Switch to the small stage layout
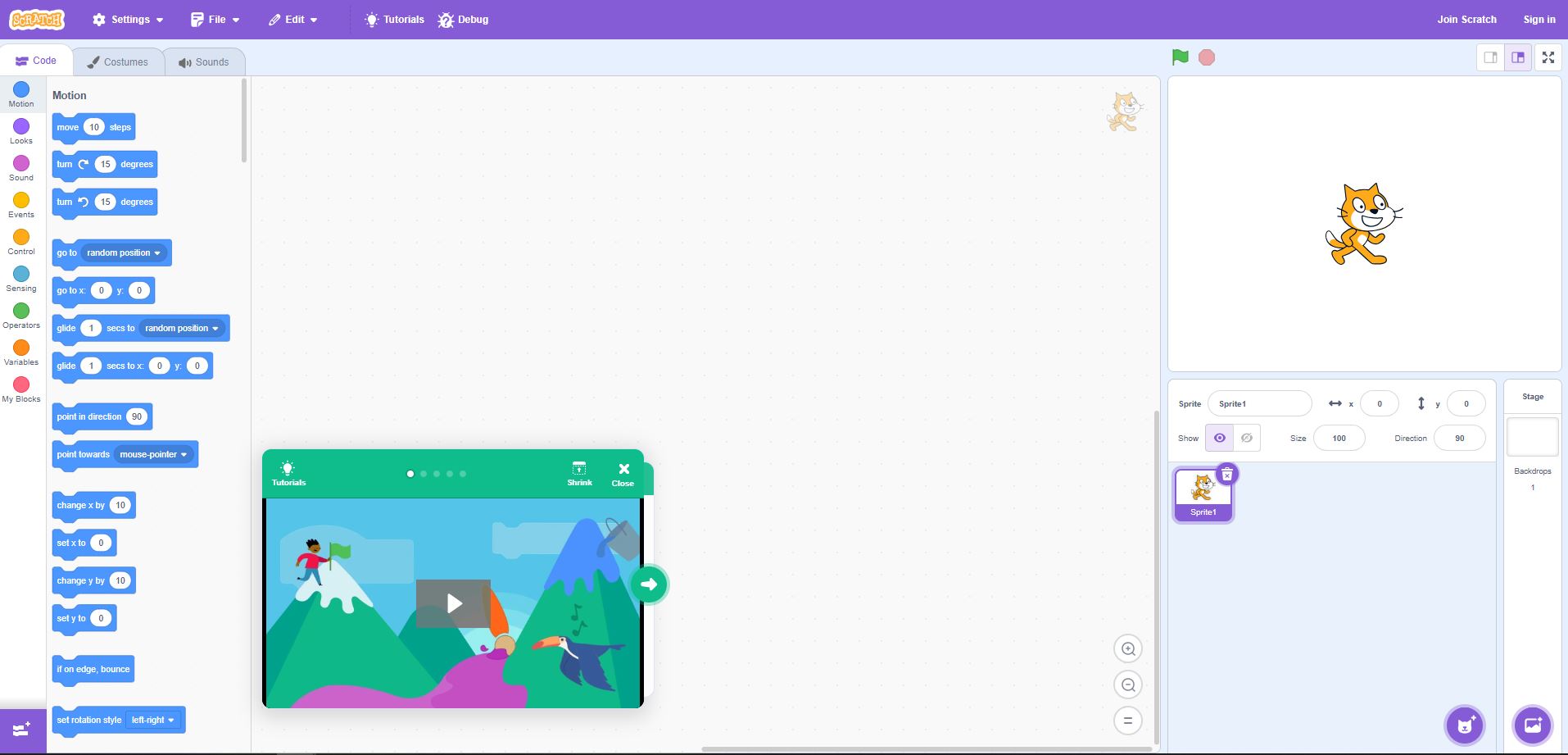 pyautogui.click(x=1489, y=57)
